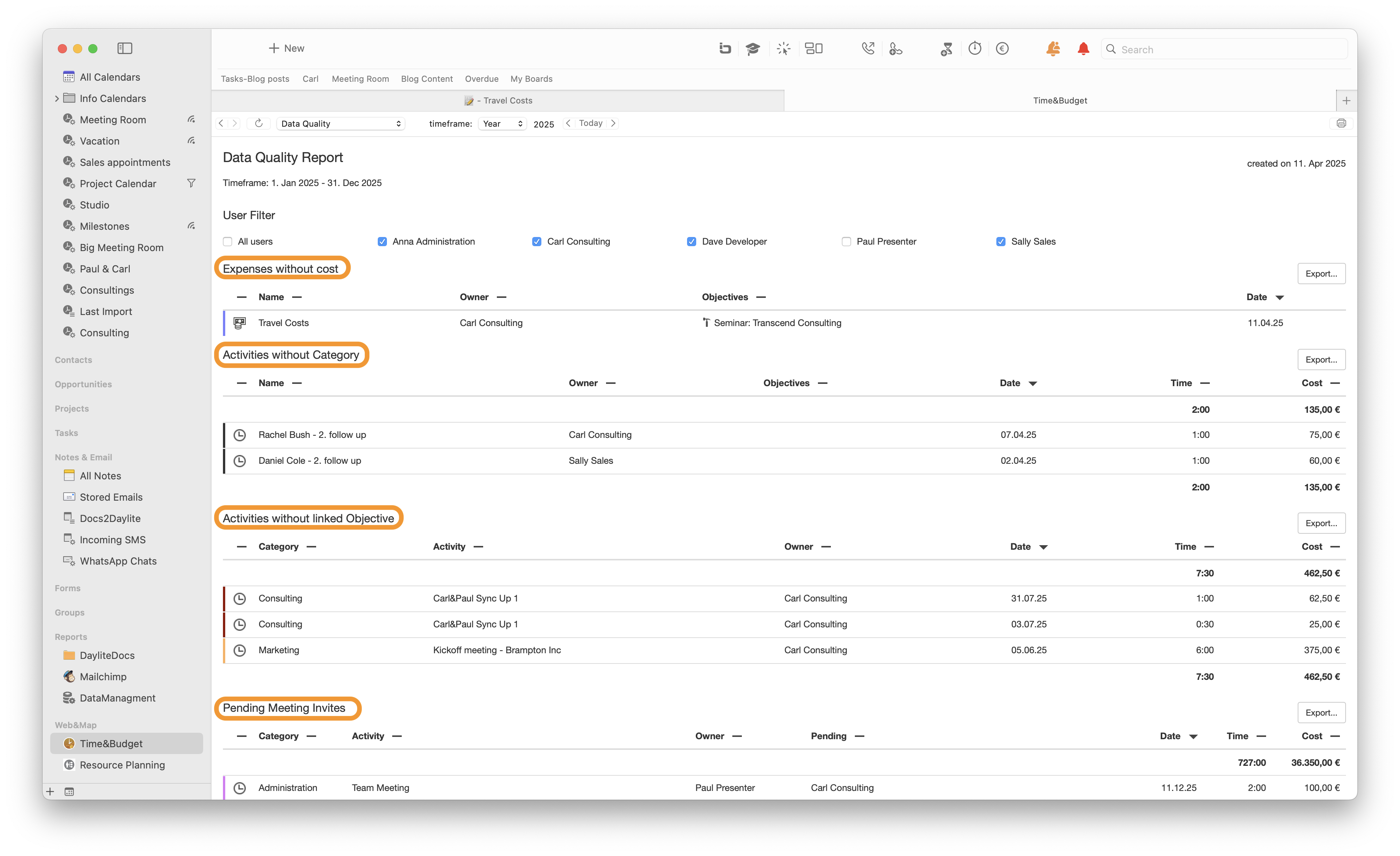This screenshot has width=1400, height=856.
Task: Sort by Date arrow in Expenses table
Action: (1279, 298)
